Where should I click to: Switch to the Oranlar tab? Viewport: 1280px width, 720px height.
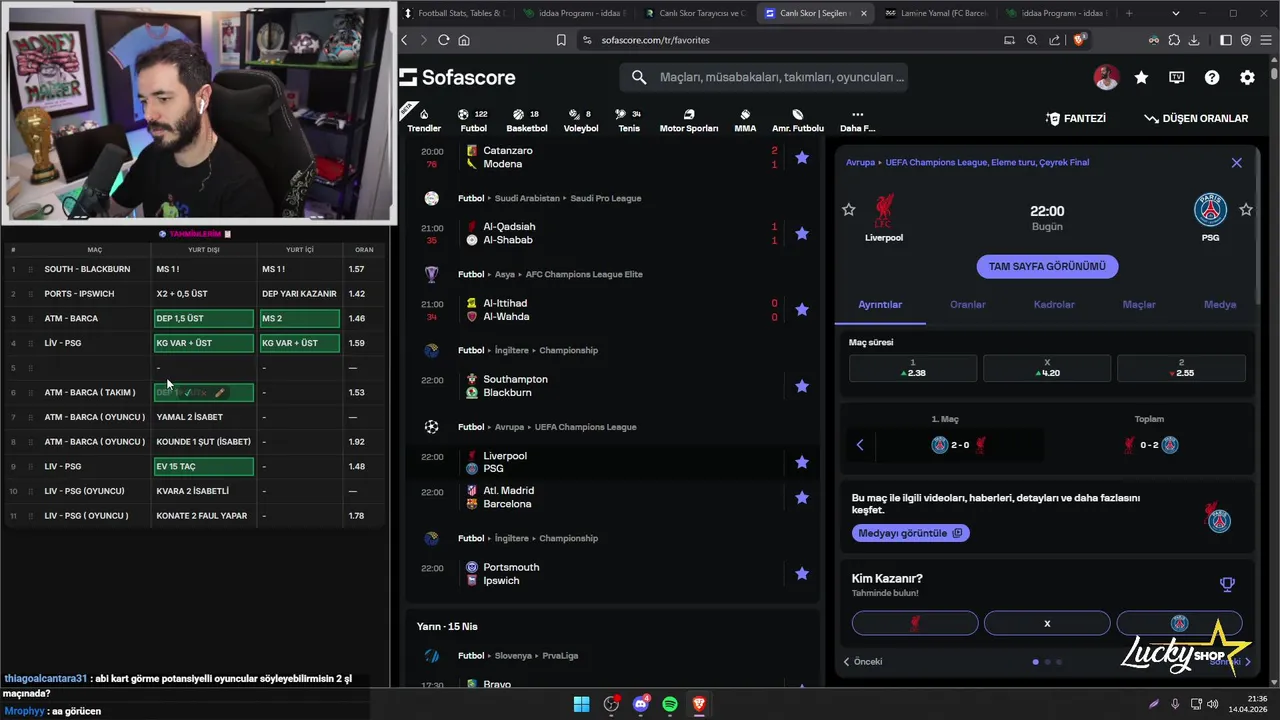[x=967, y=304]
